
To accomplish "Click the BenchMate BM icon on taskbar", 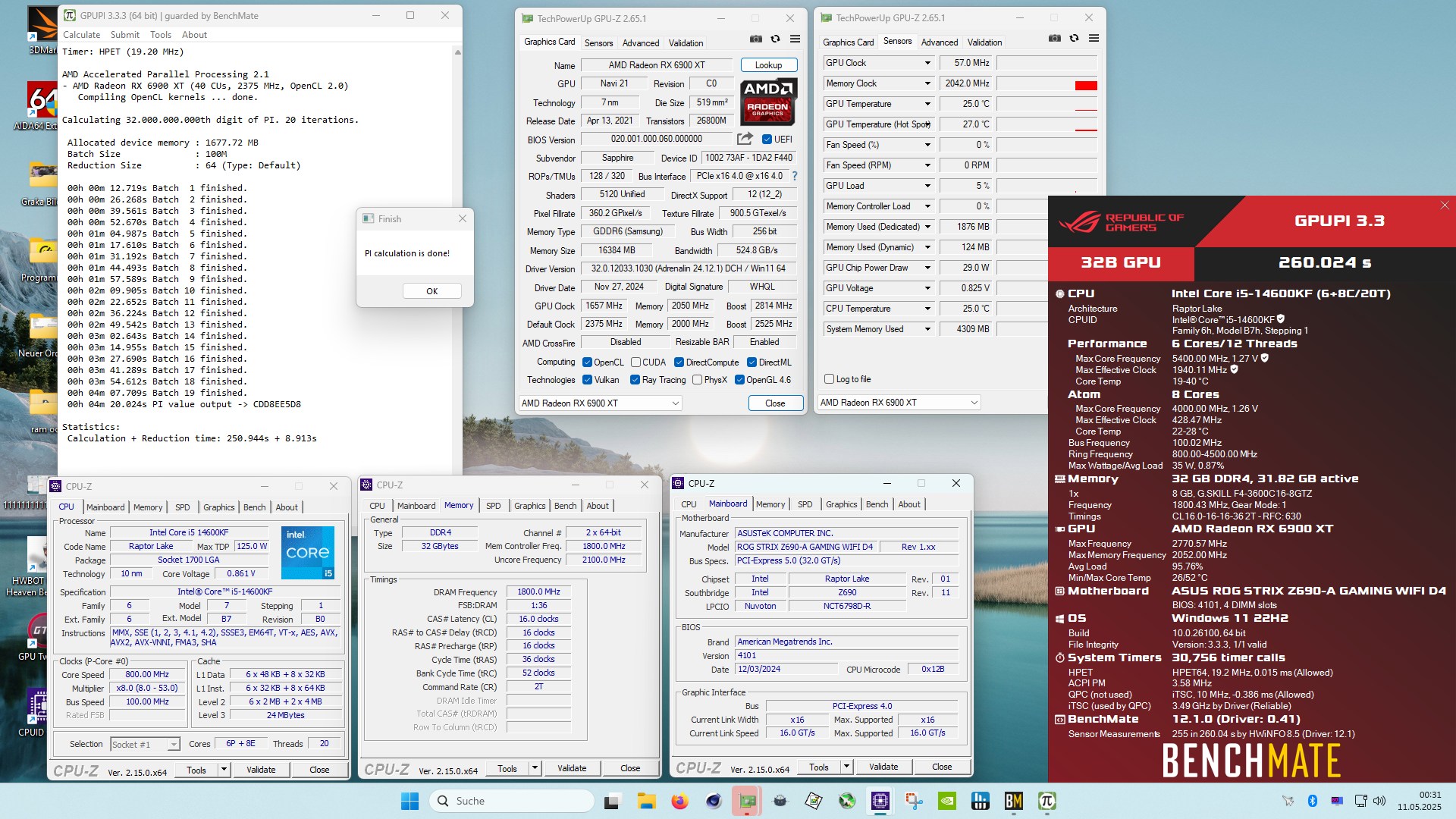I will click(1014, 801).
